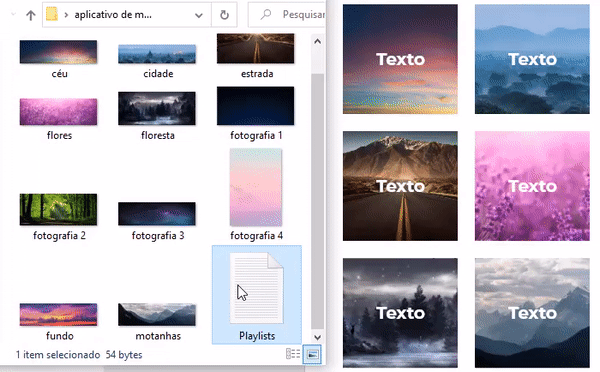Click the 'flores' file name label

[59, 135]
